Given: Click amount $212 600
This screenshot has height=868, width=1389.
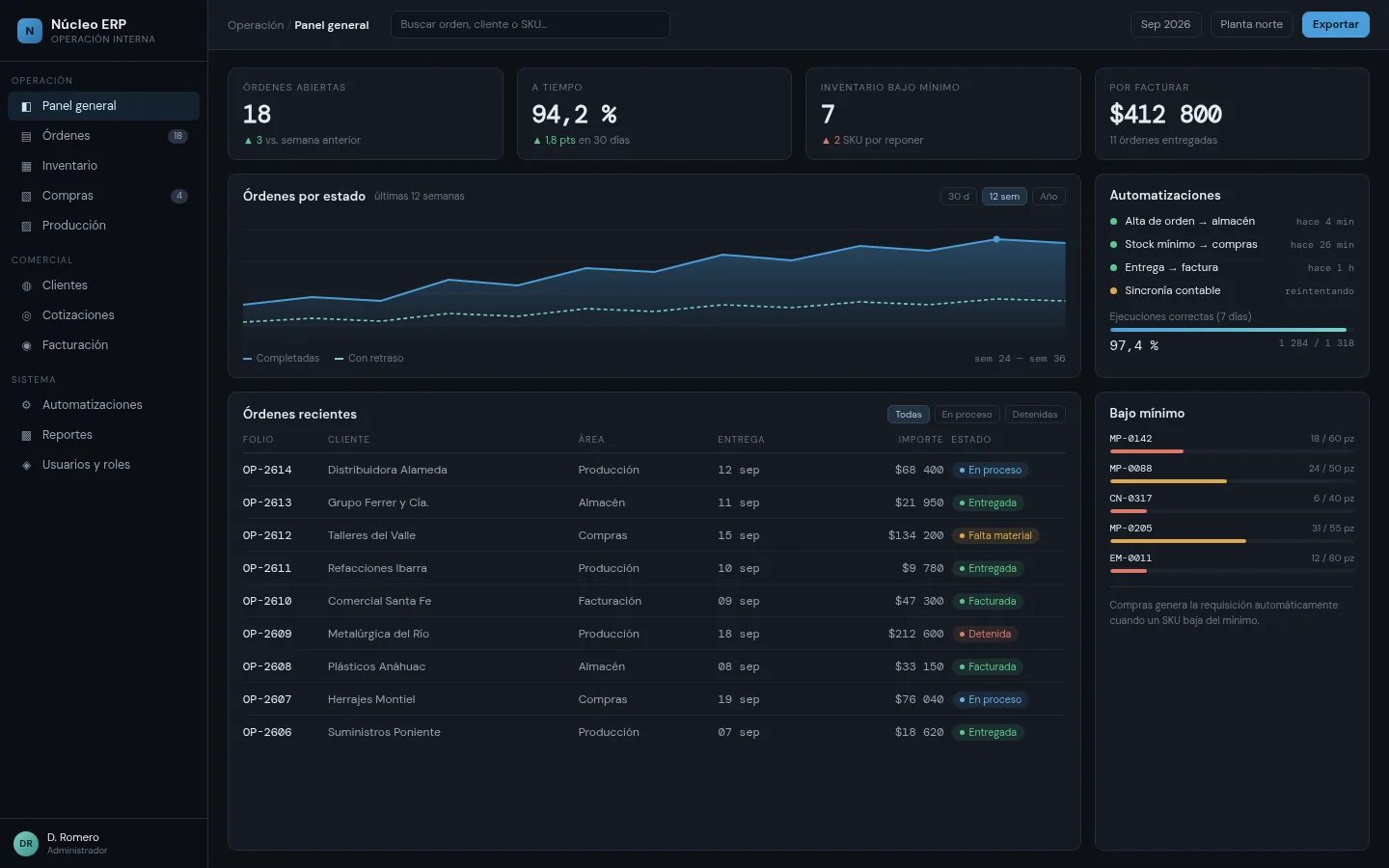Looking at the screenshot, I should (x=915, y=634).
